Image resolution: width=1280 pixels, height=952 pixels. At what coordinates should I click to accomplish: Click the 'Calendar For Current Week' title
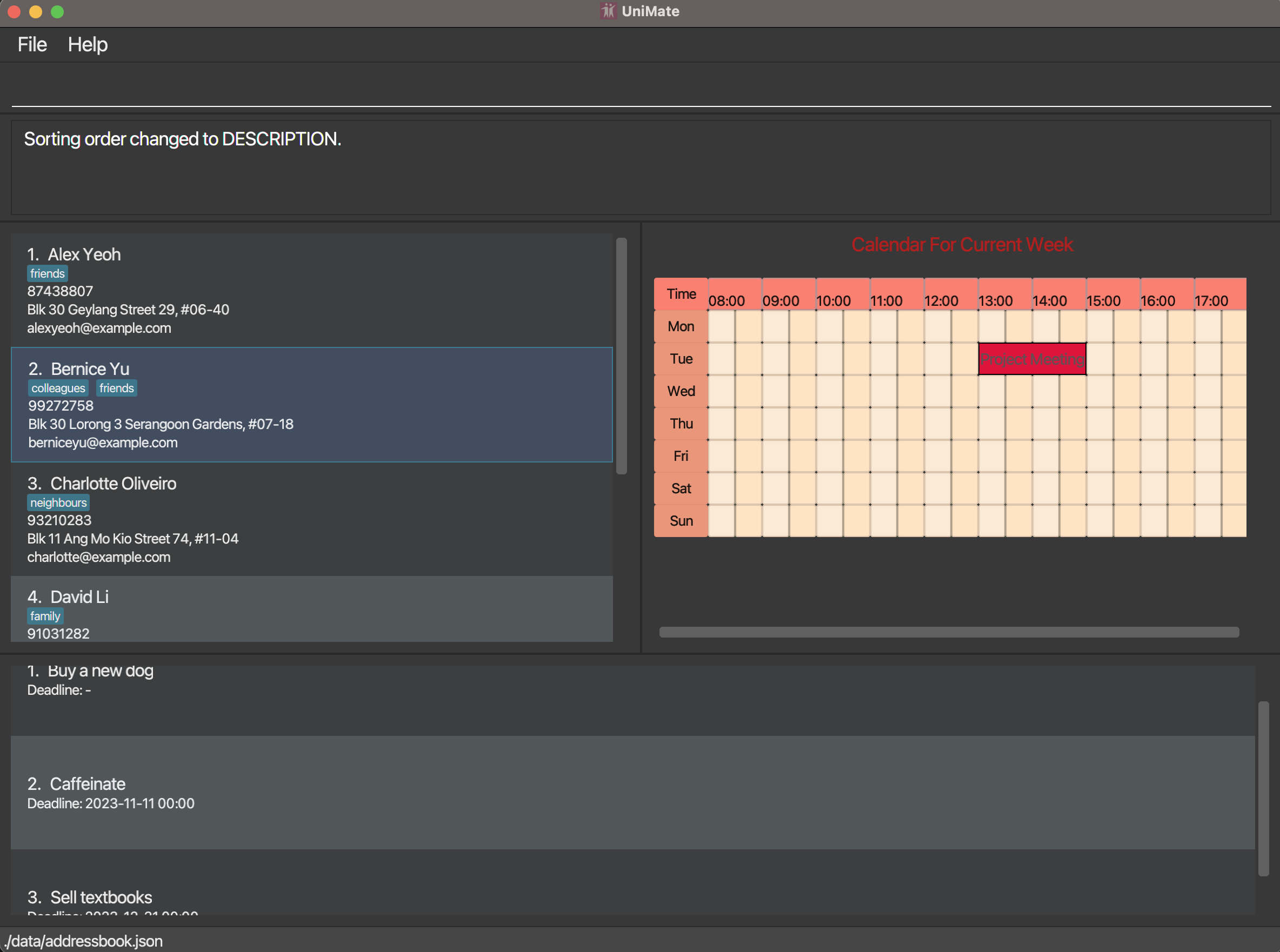[962, 245]
